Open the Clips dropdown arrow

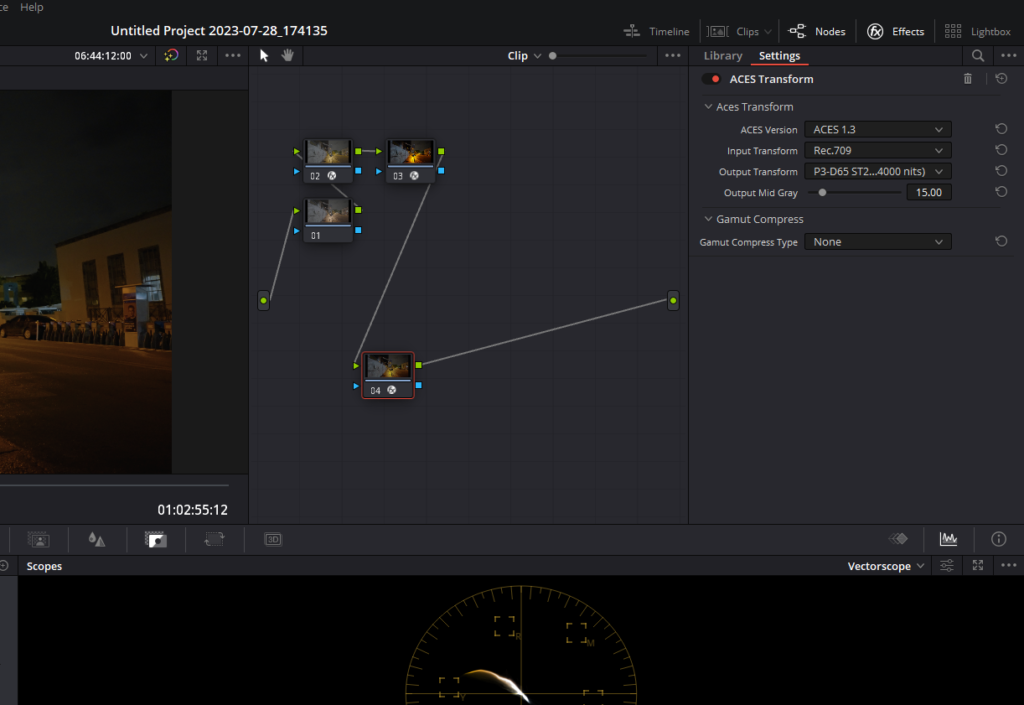[768, 31]
